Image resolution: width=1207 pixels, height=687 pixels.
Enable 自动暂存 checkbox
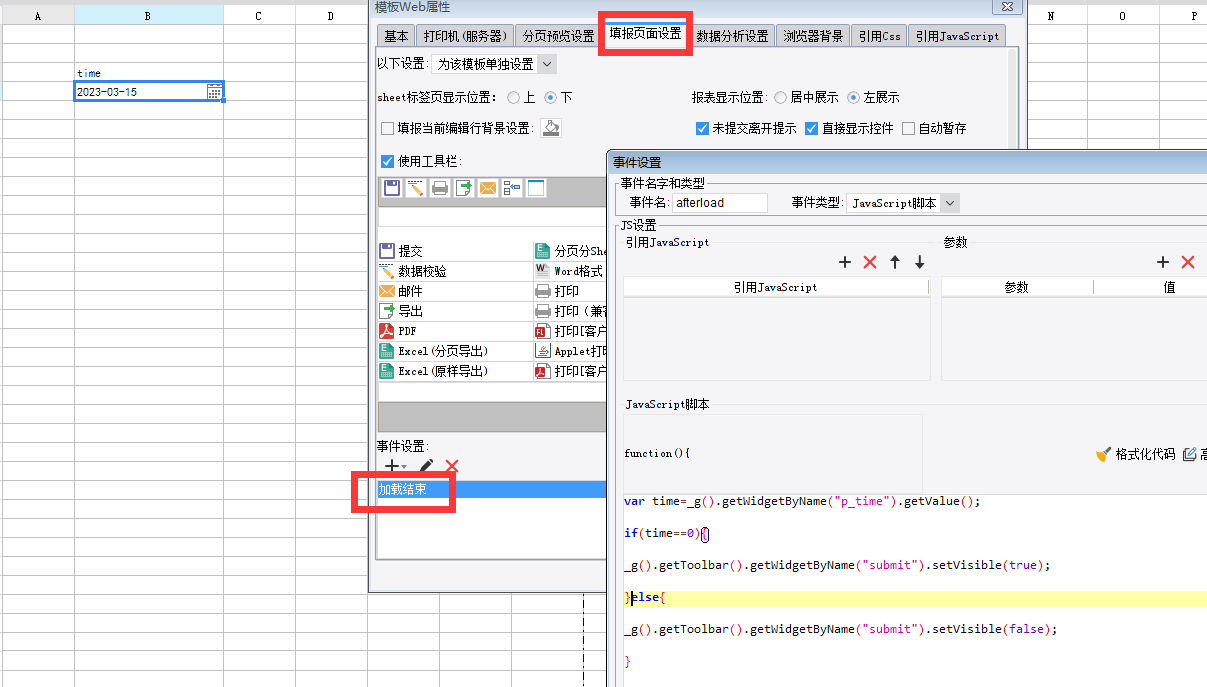click(x=908, y=128)
